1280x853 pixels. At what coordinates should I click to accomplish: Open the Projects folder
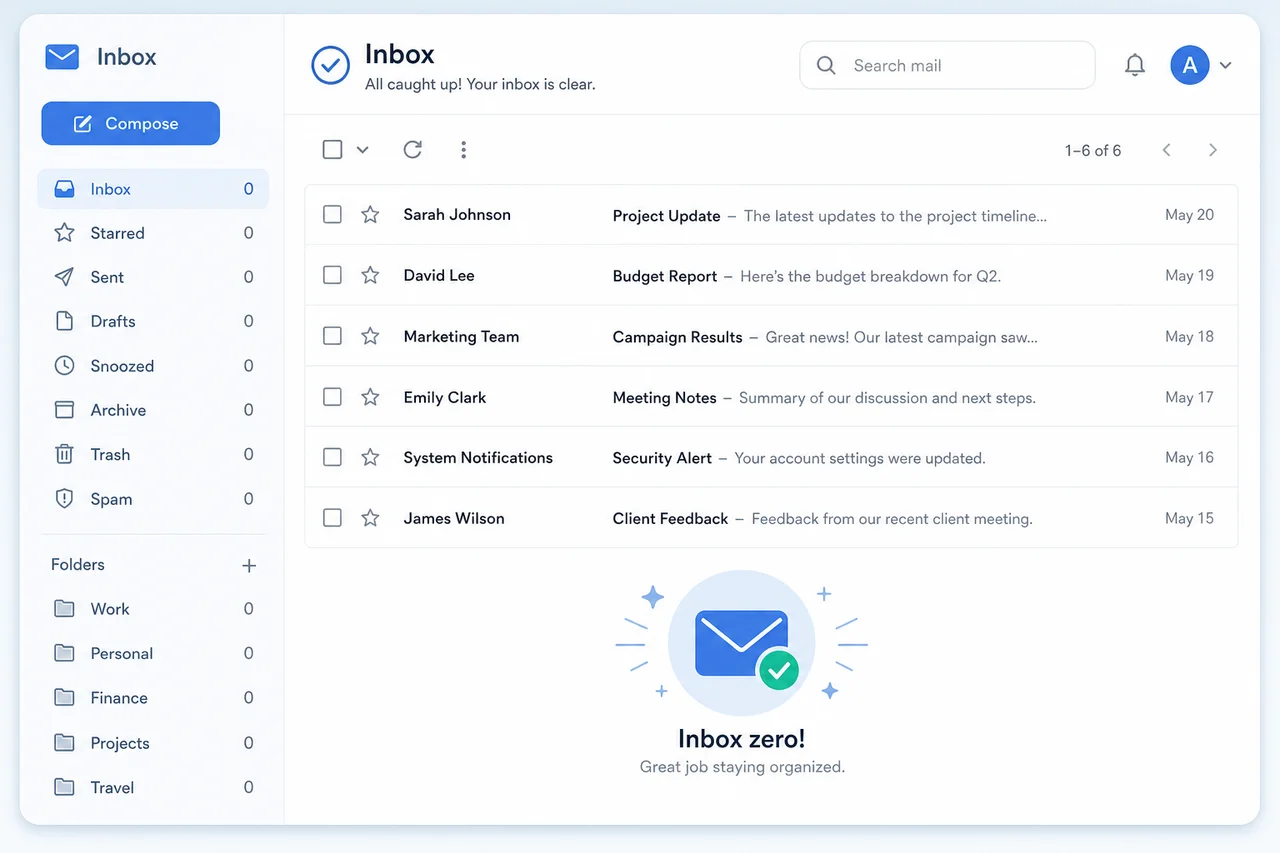[153, 743]
